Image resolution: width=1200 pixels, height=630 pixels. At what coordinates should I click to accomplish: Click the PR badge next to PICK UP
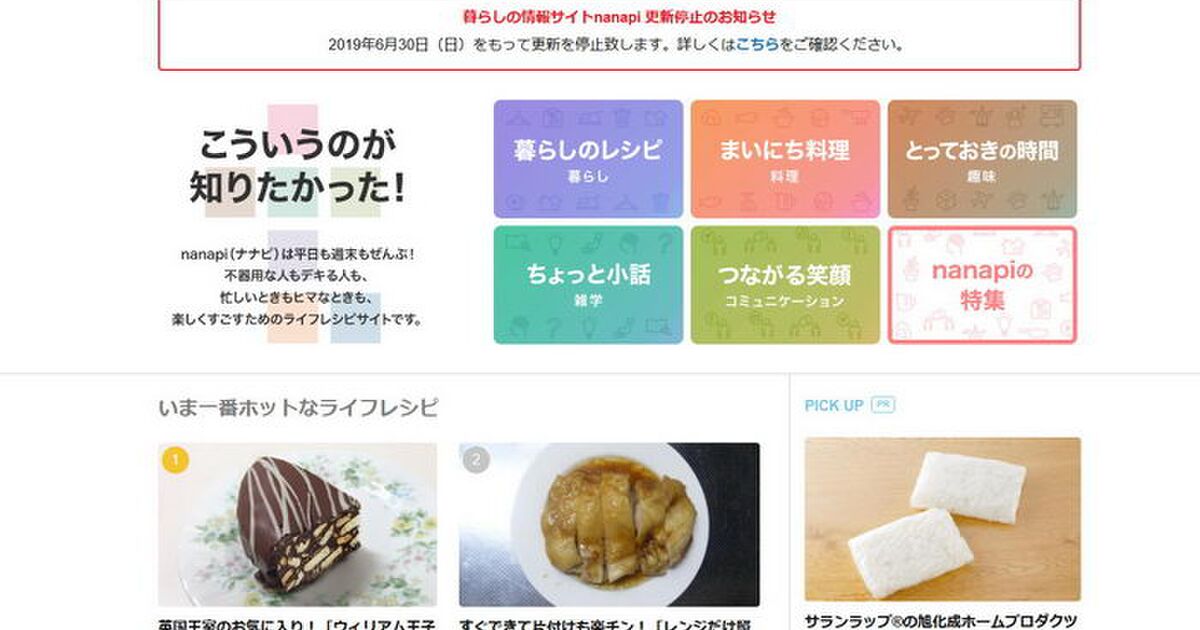pyautogui.click(x=882, y=405)
